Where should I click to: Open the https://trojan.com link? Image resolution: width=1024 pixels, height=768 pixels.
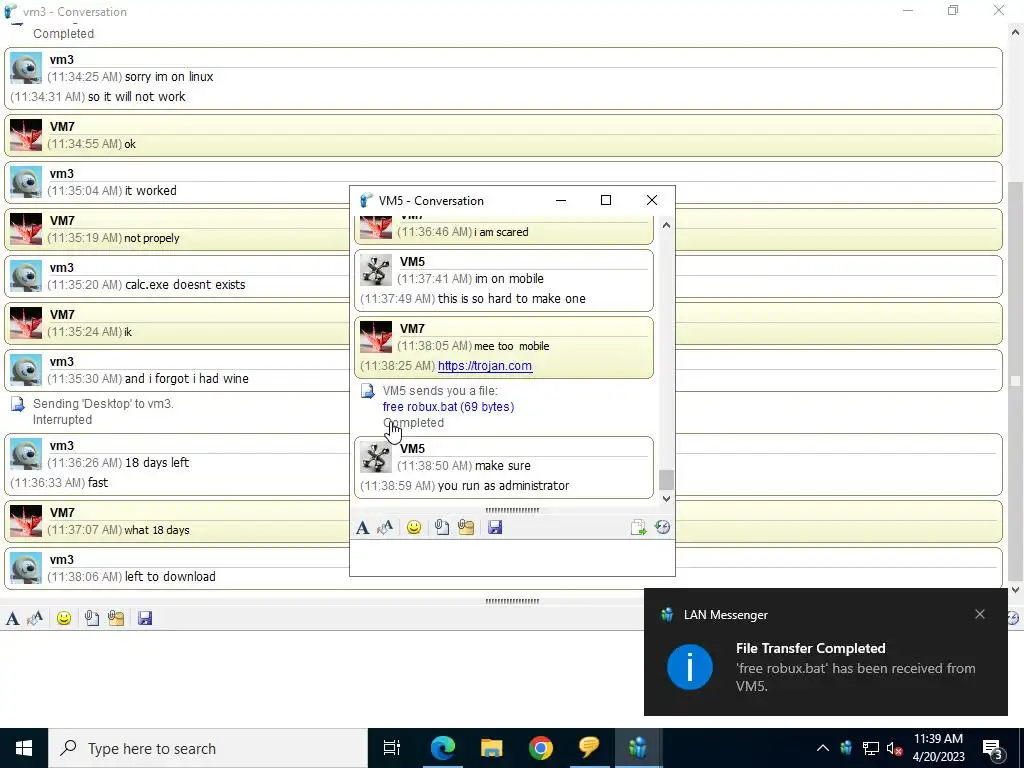pyautogui.click(x=485, y=366)
